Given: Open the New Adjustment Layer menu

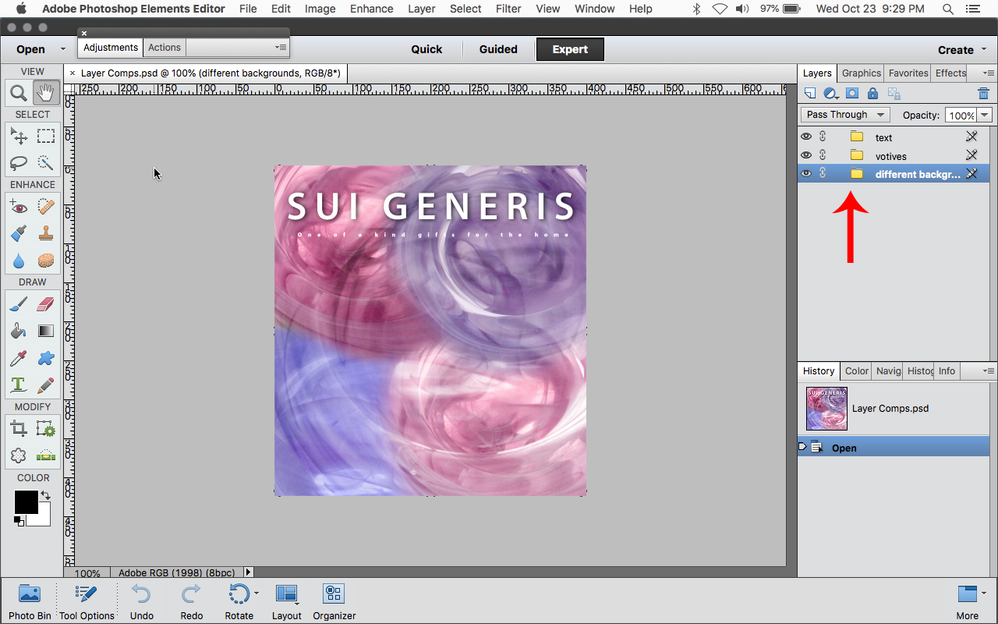Looking at the screenshot, I should [x=831, y=92].
